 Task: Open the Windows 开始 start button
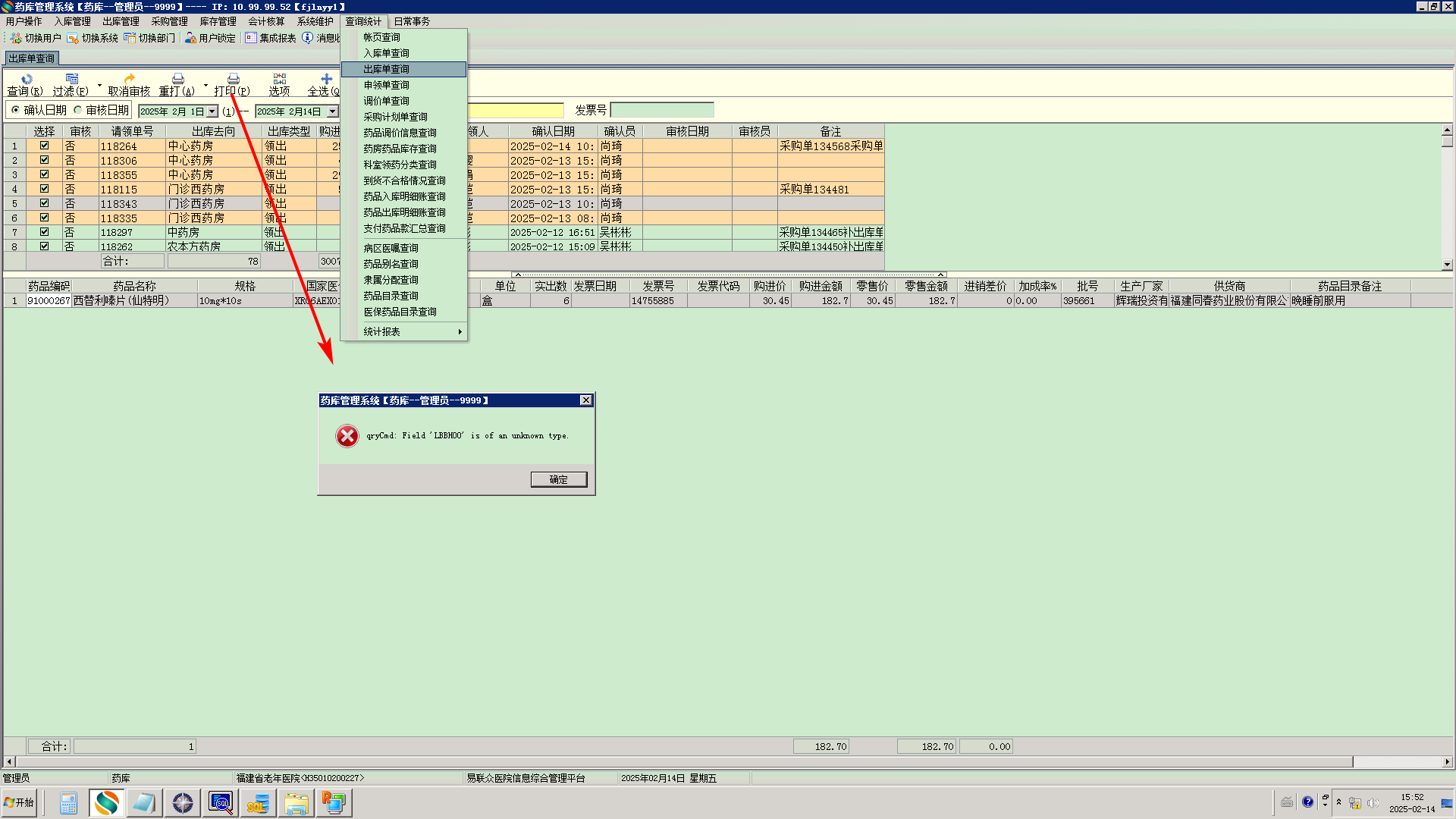[x=20, y=802]
